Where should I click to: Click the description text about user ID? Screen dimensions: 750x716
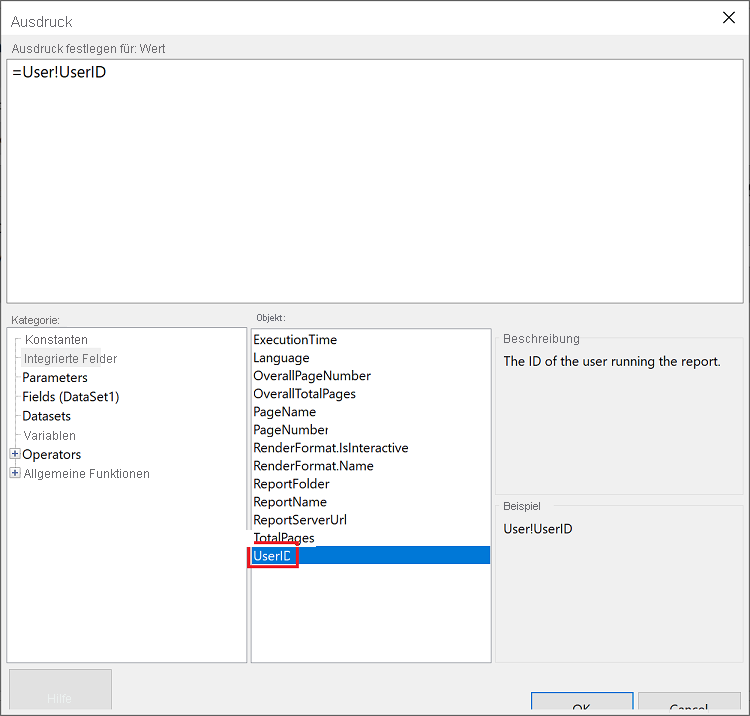tap(612, 362)
